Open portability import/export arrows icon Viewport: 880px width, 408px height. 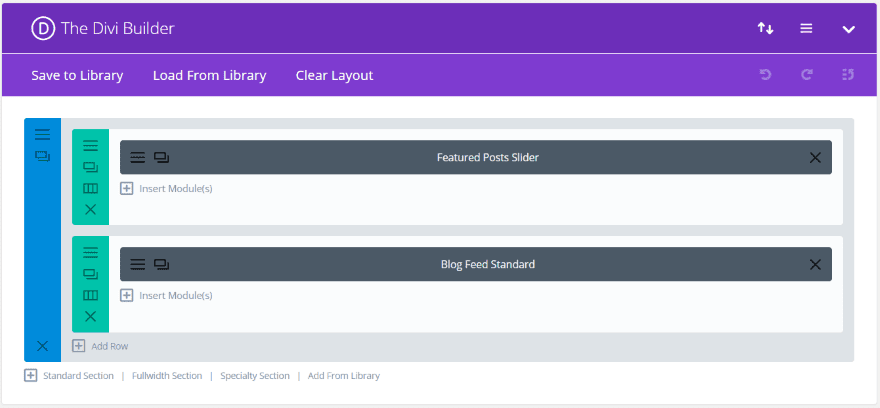765,28
